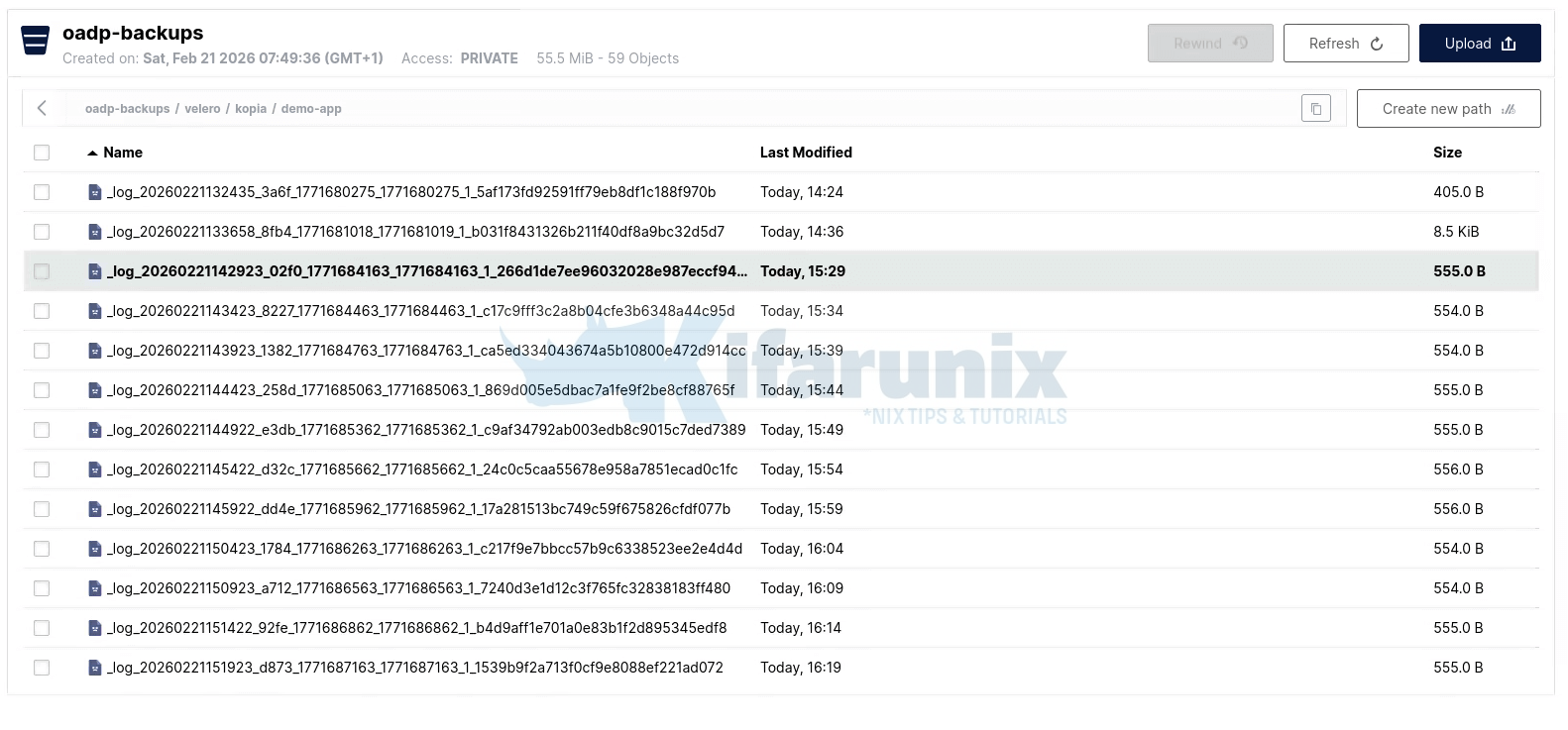Open the oadp-backups breadcrumb link
The image size is (1568, 730).
pyautogui.click(x=127, y=109)
